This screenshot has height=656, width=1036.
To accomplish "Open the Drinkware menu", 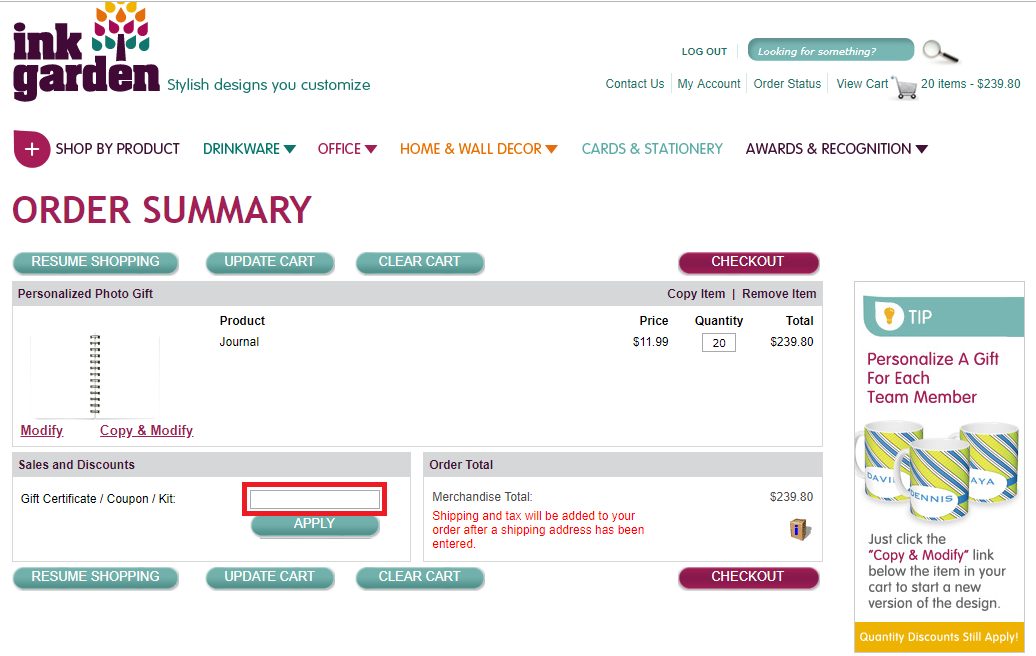I will tap(241, 149).
